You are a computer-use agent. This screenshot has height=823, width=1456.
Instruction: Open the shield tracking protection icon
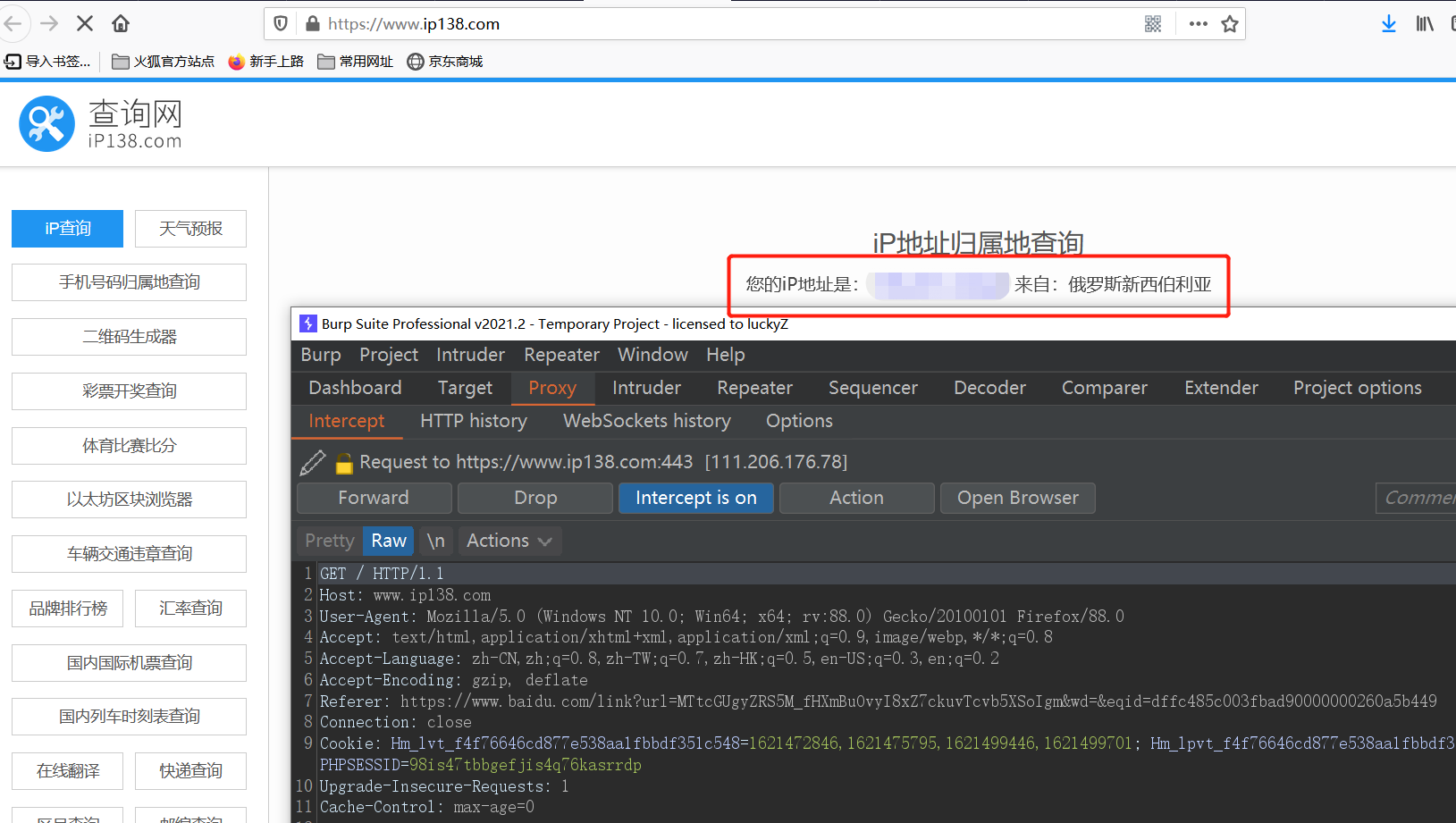[x=281, y=23]
